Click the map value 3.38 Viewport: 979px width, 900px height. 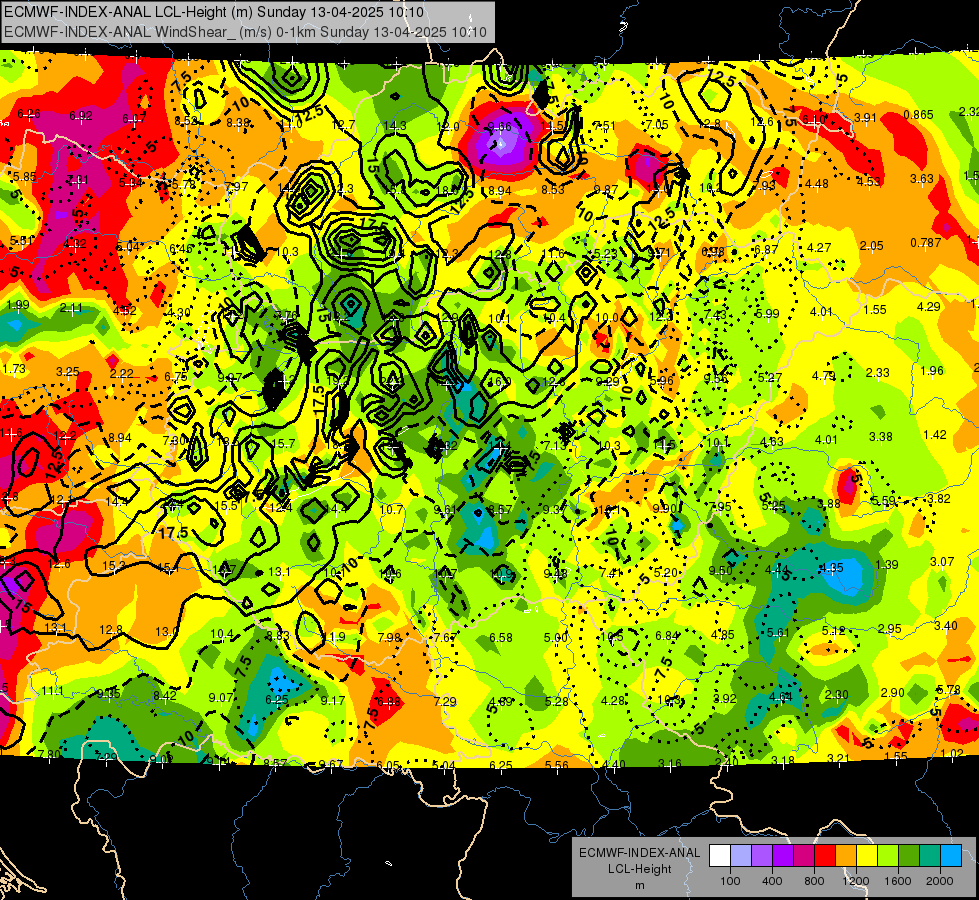(x=880, y=437)
